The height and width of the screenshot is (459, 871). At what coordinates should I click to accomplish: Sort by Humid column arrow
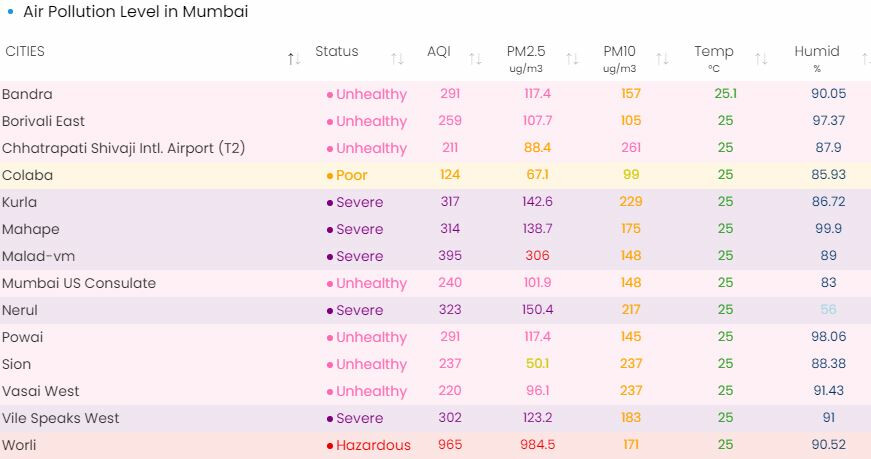pyautogui.click(x=865, y=59)
